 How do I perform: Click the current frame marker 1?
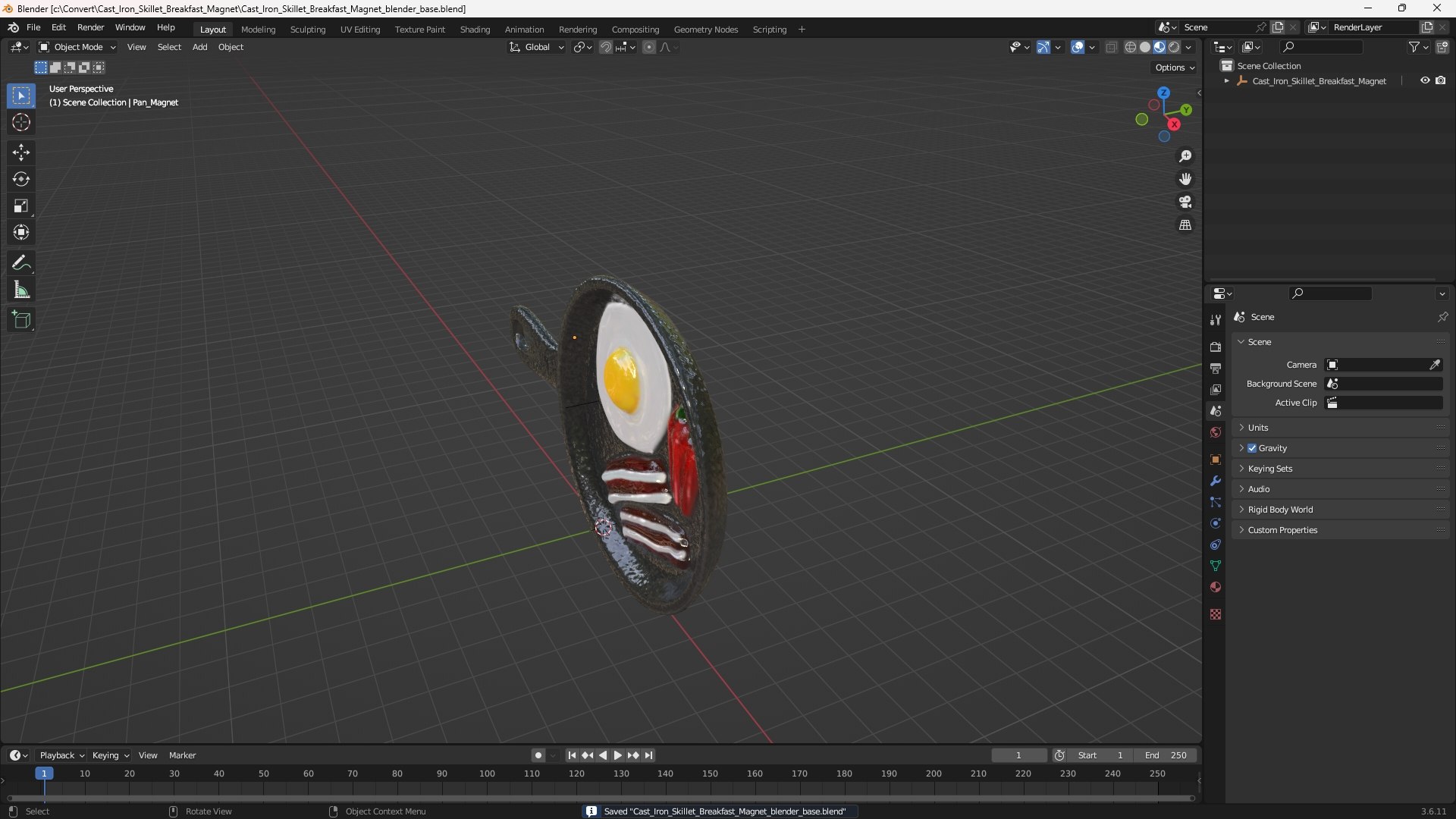point(44,773)
